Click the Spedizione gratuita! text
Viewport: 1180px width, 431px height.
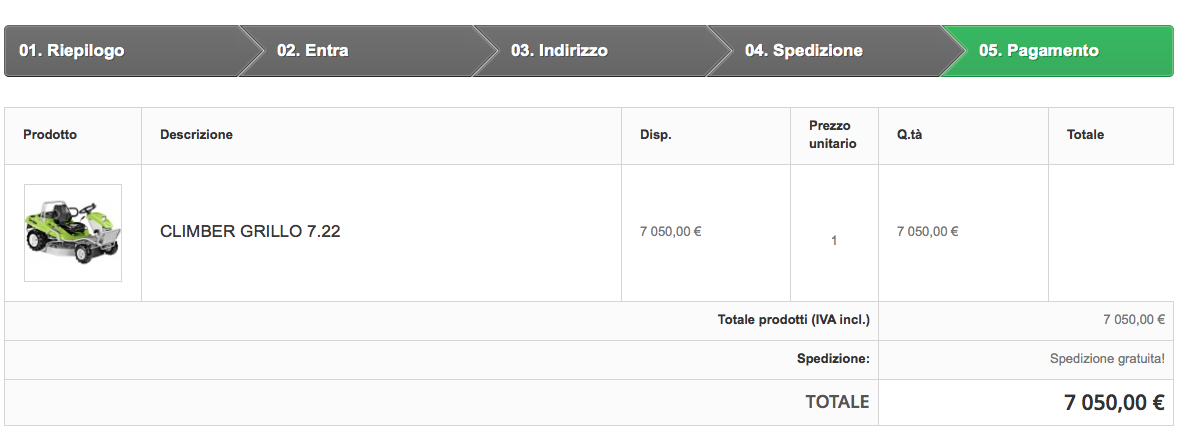pos(1107,359)
